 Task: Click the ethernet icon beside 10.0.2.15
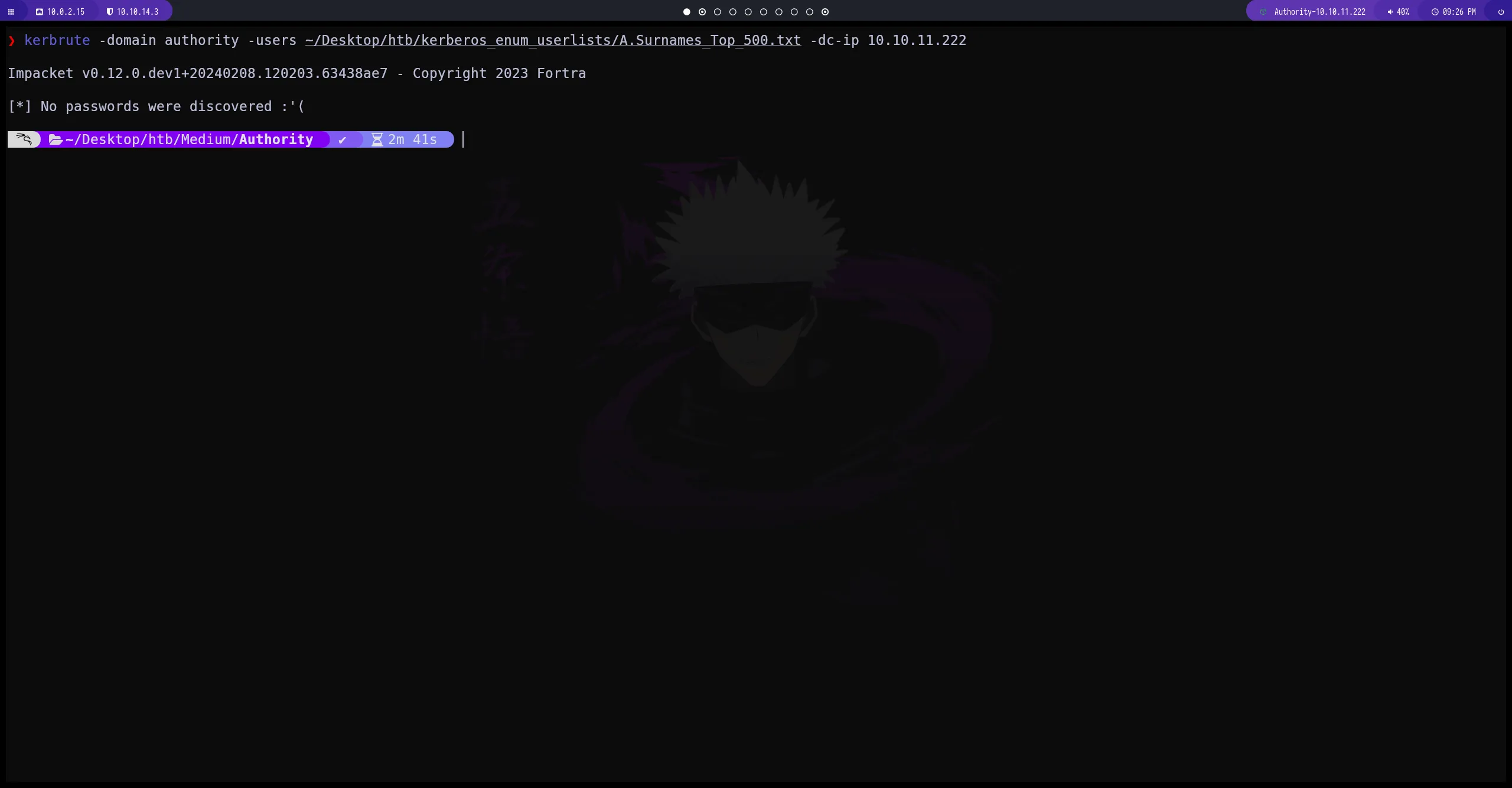(x=40, y=12)
